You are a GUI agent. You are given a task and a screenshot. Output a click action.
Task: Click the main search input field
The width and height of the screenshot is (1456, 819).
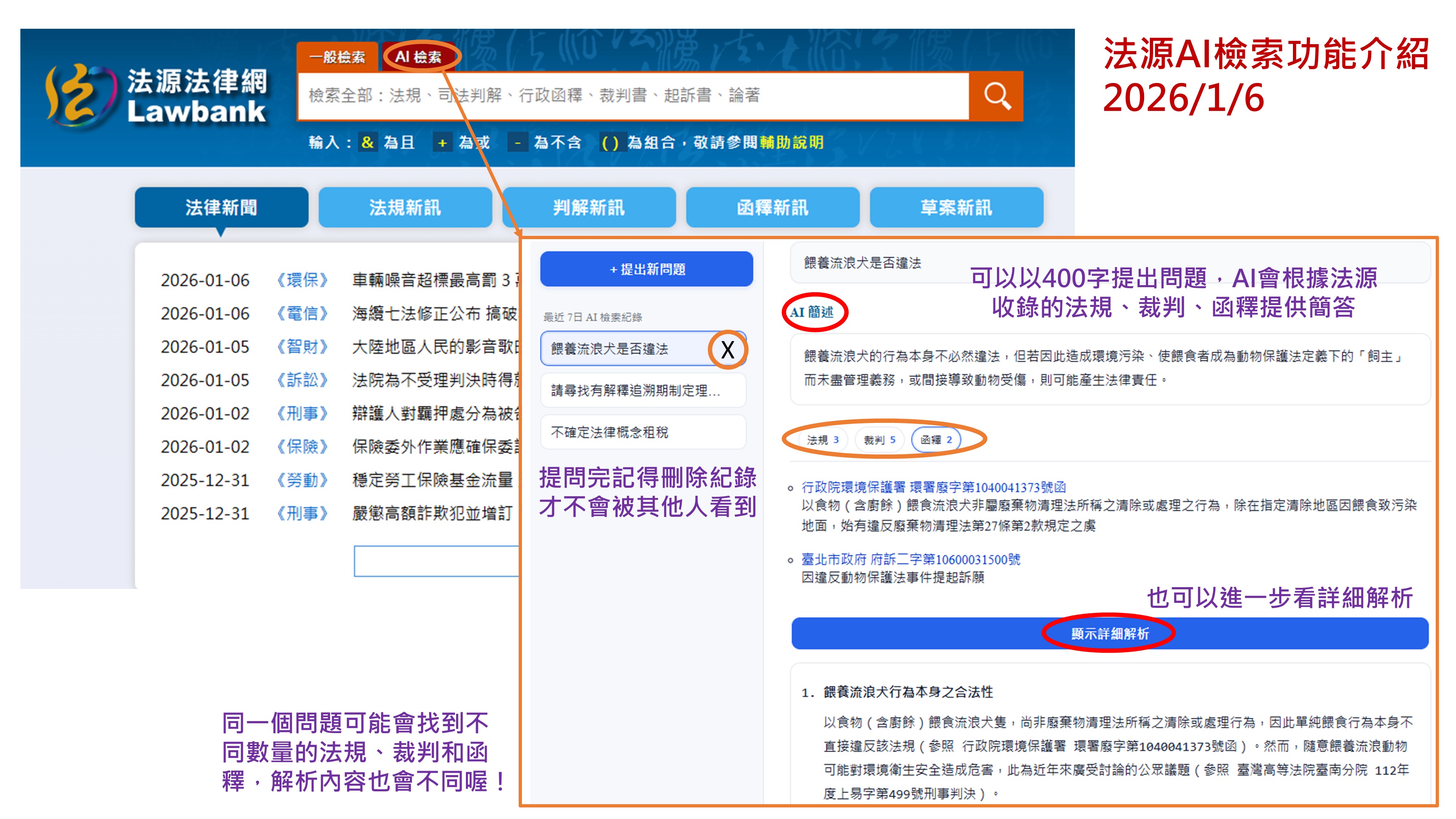coord(633,96)
